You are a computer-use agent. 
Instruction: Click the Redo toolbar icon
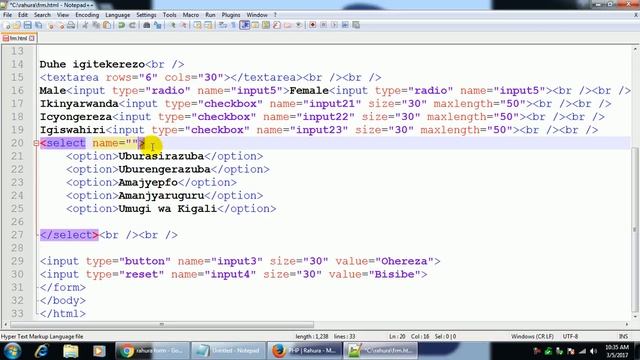[x=133, y=25]
